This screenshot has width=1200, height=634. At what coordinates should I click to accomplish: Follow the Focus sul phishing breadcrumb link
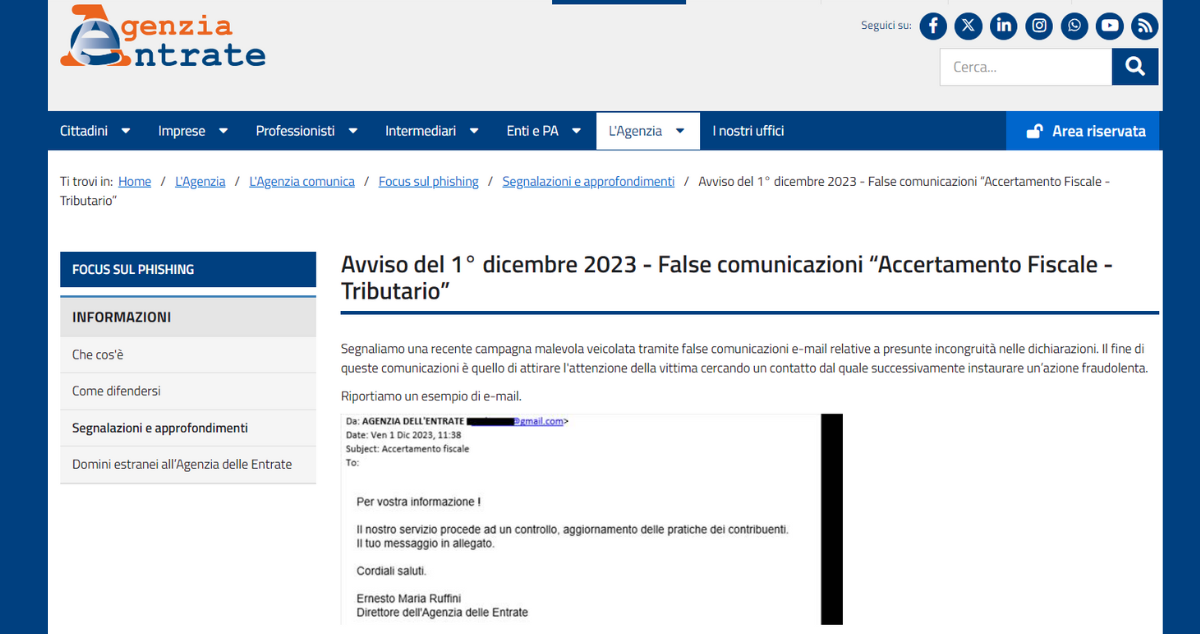pos(429,182)
